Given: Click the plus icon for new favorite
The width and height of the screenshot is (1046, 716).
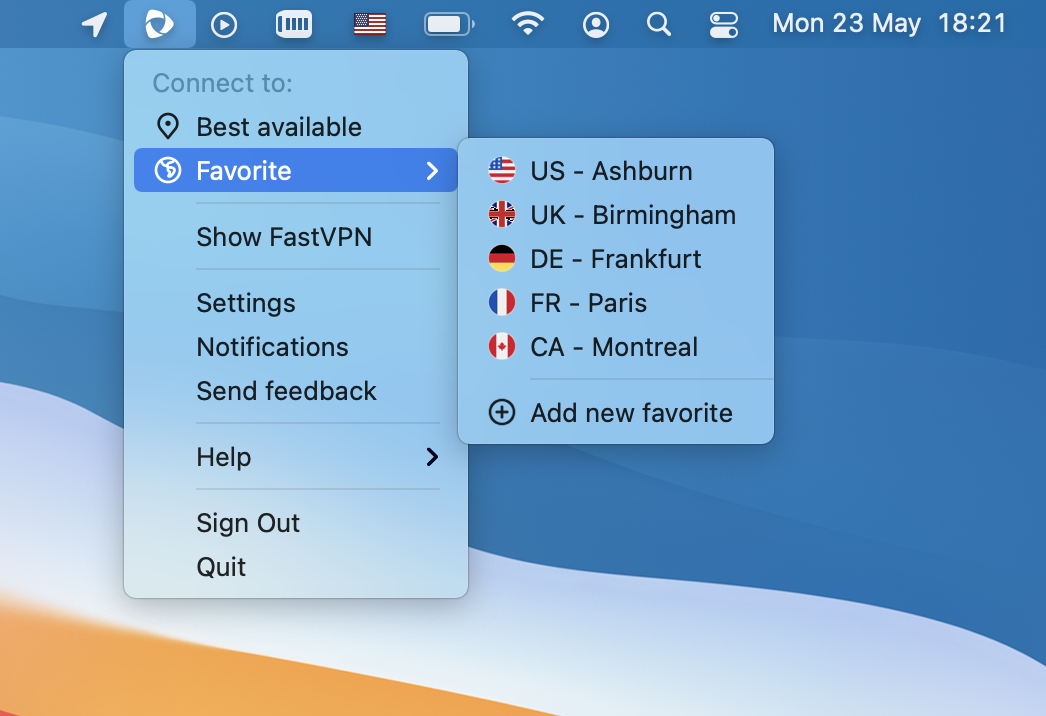Looking at the screenshot, I should pos(502,413).
